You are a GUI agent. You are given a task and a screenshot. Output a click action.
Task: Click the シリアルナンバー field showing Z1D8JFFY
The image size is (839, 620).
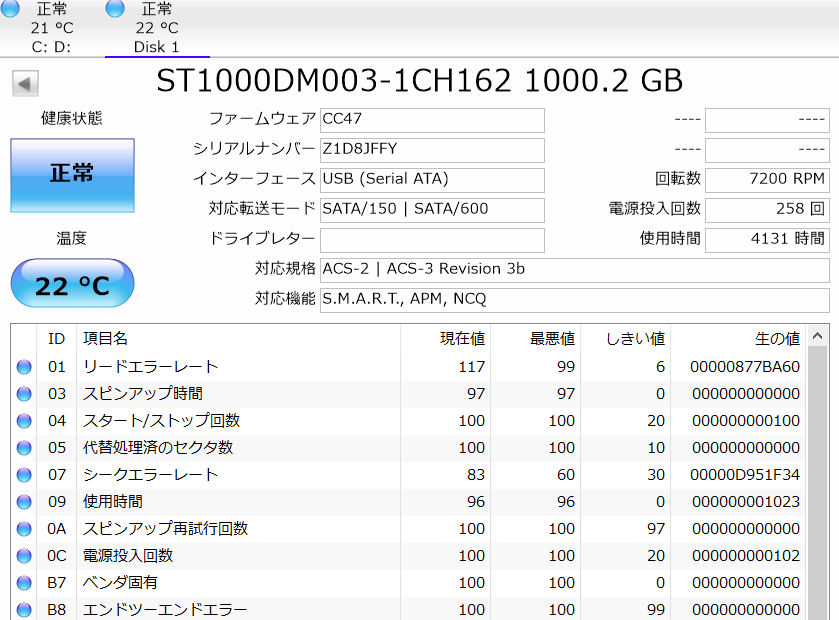tap(432, 150)
